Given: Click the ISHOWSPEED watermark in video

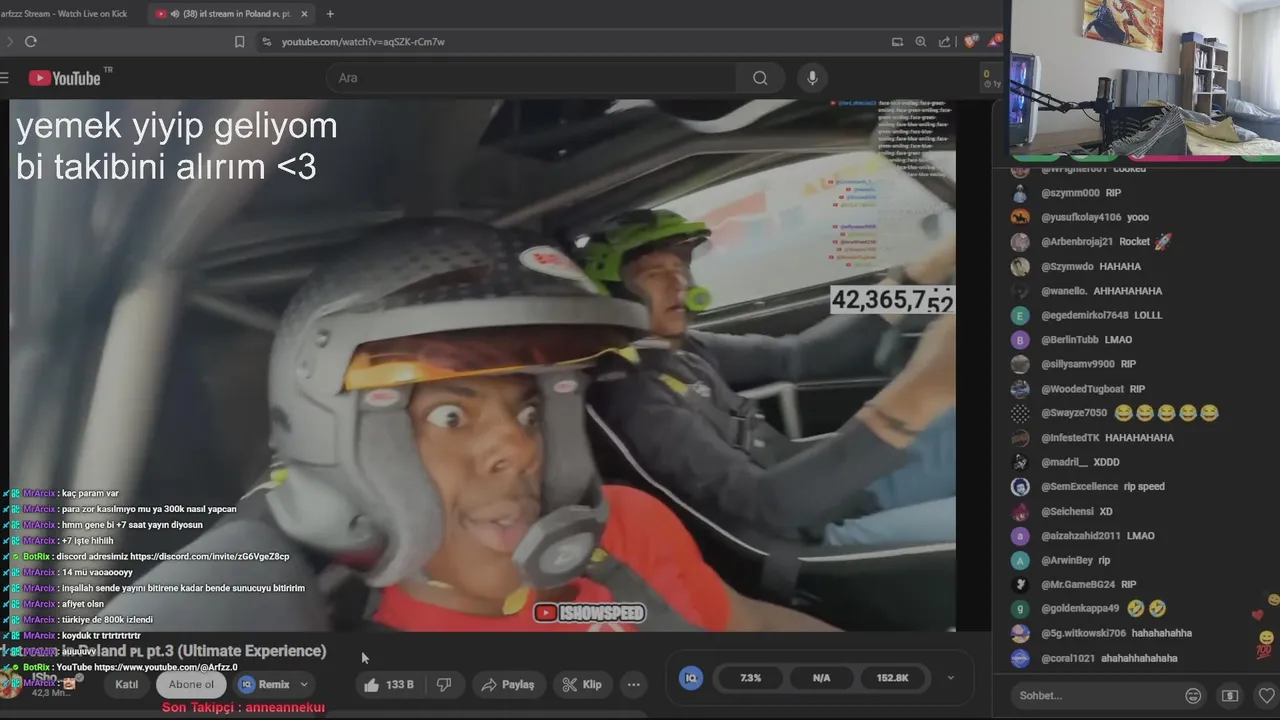Looking at the screenshot, I should click(x=590, y=613).
